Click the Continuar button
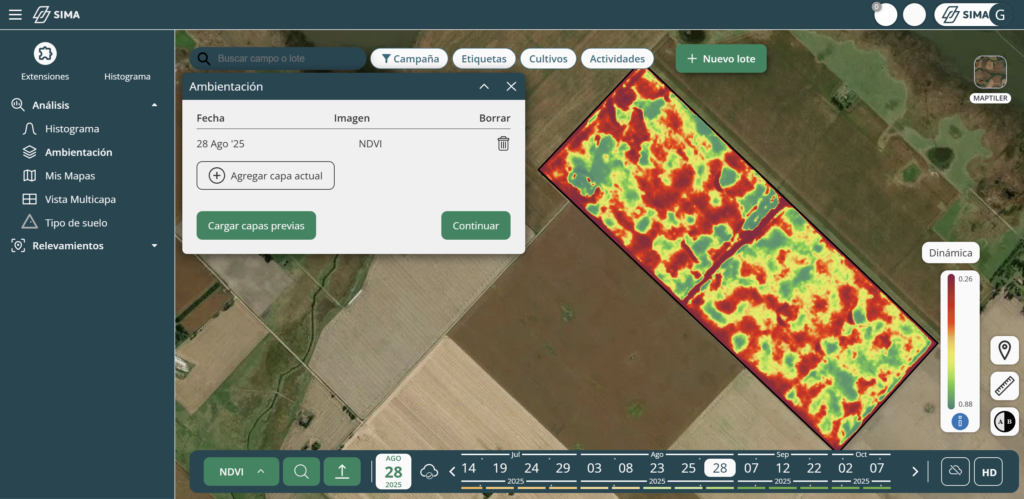1024x499 pixels. (x=475, y=226)
